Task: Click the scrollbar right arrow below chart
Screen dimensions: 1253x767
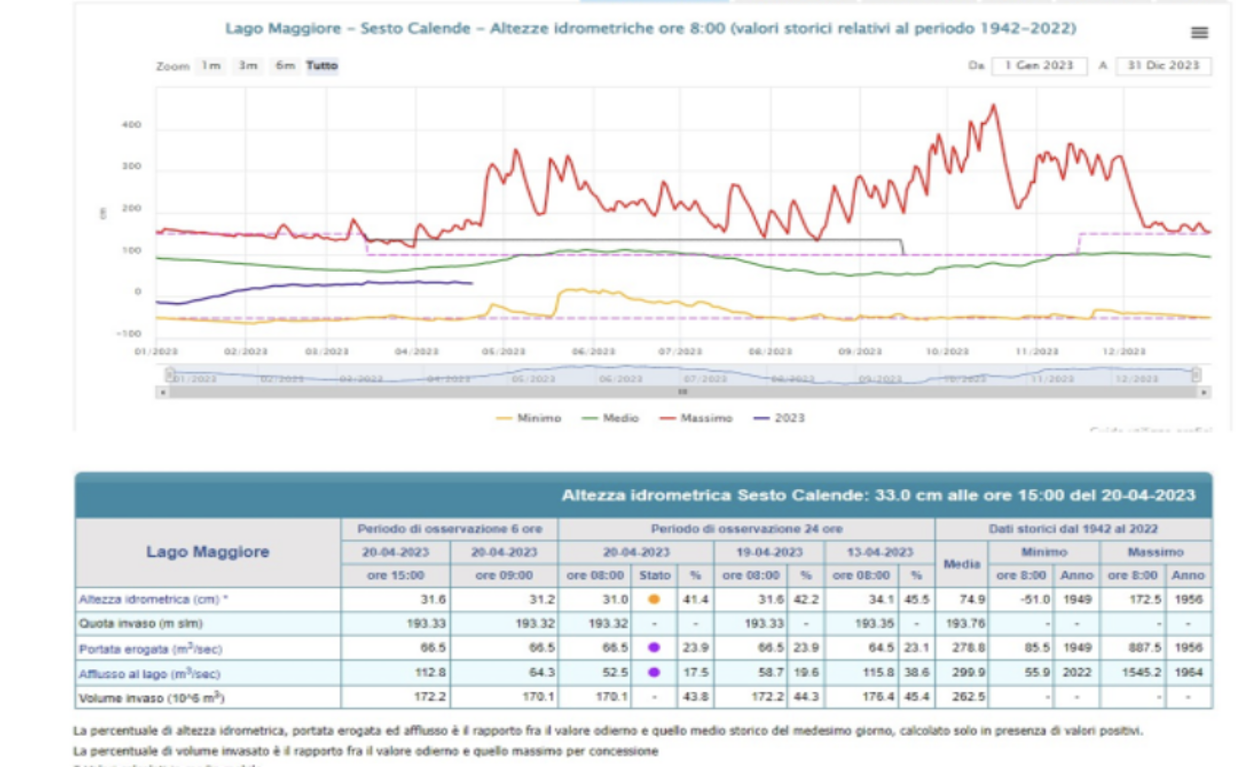Action: tap(1204, 392)
